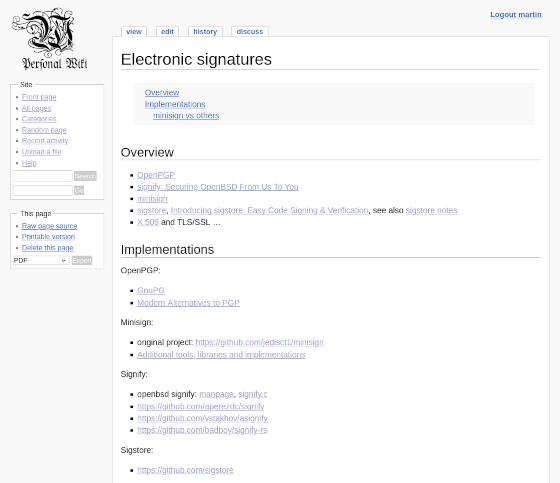Open the Raw page source link
Viewport: 560px width, 483px height.
[x=49, y=226]
